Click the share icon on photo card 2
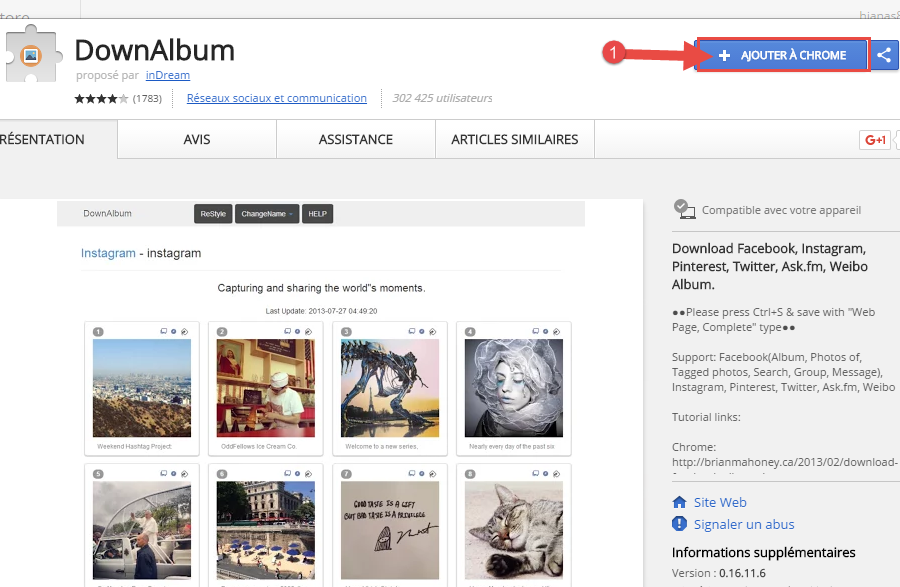Viewport: 900px width, 587px height. pos(308,332)
